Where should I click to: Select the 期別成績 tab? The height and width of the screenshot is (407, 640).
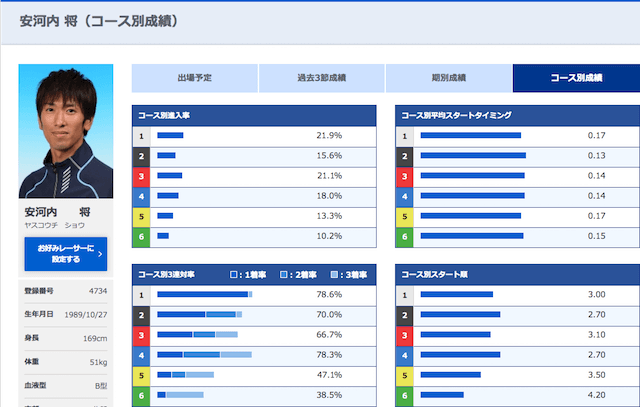click(448, 78)
